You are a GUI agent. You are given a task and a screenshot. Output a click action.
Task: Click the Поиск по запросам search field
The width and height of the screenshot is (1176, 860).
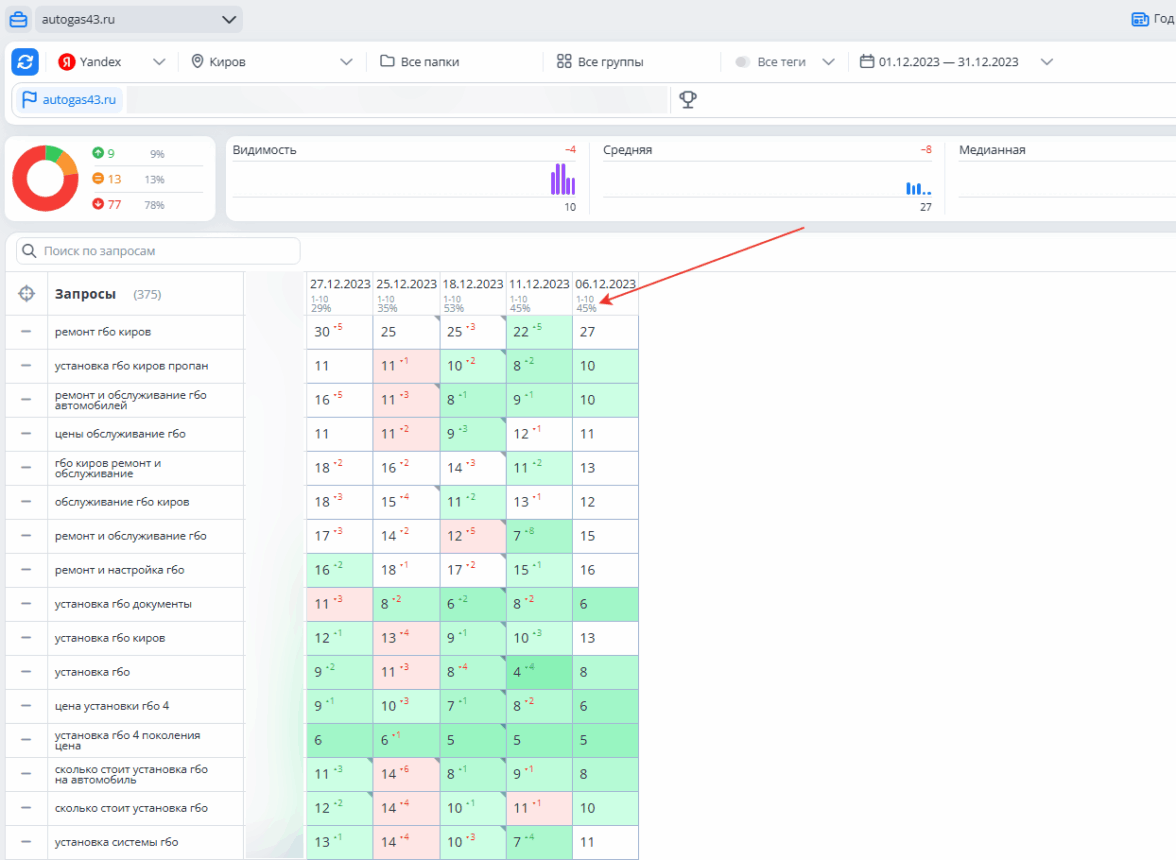[x=160, y=251]
